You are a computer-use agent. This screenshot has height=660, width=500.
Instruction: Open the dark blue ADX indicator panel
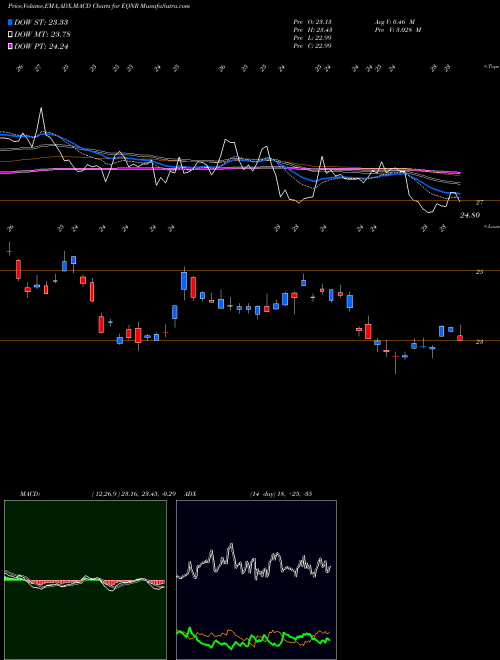click(x=256, y=580)
